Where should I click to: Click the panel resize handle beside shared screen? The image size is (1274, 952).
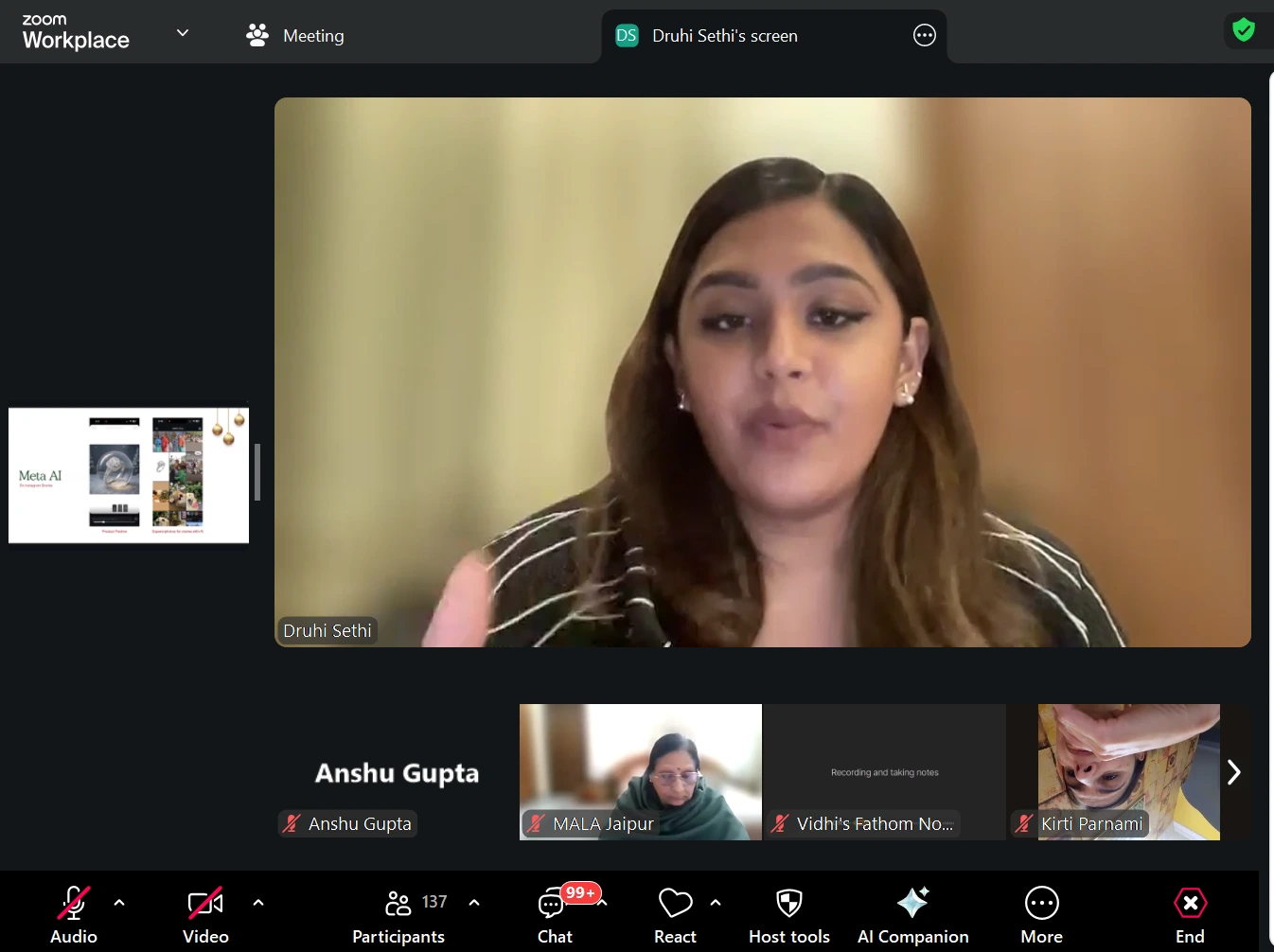257,471
